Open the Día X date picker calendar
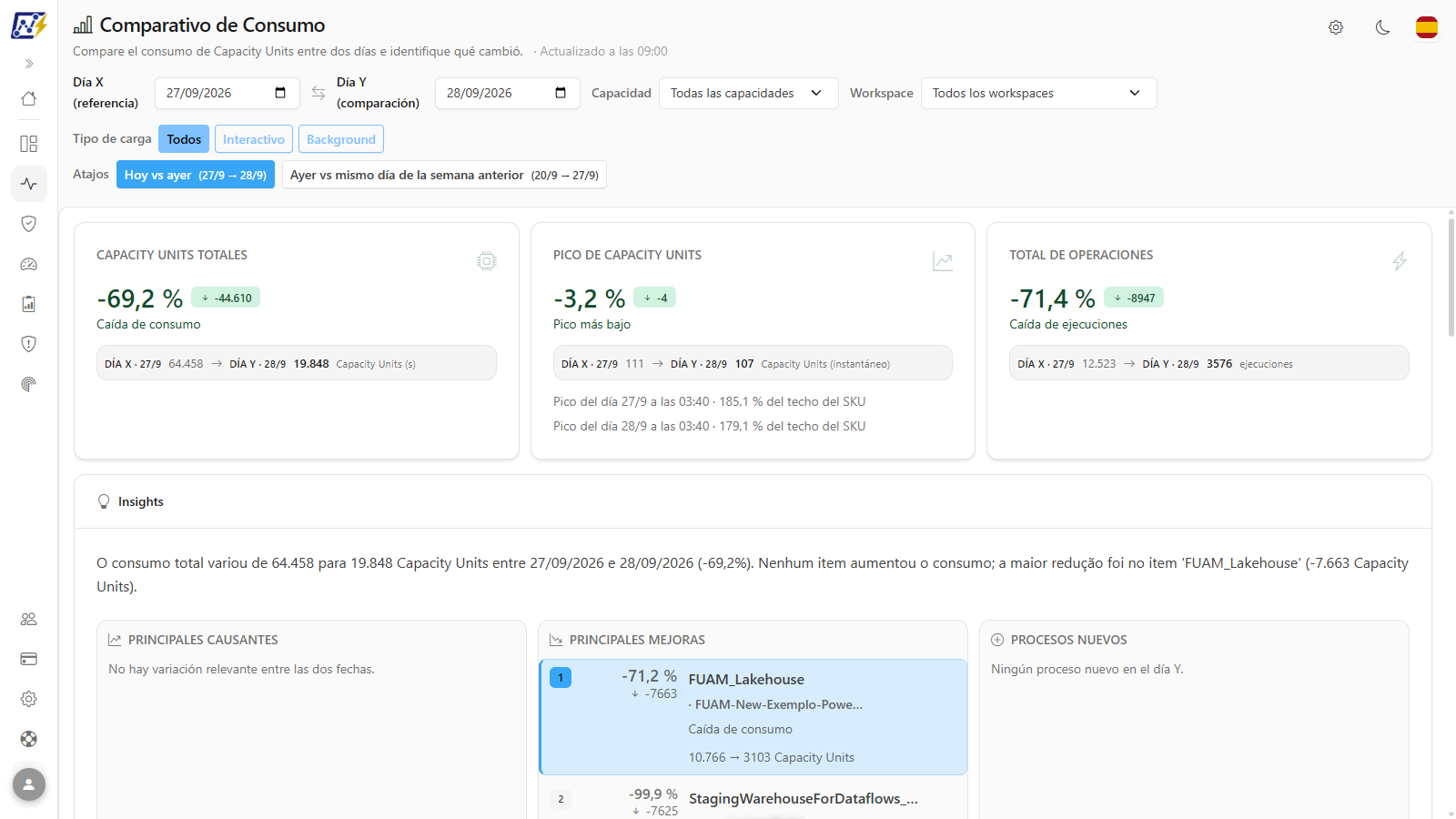Image resolution: width=1456 pixels, height=819 pixels. click(x=280, y=93)
